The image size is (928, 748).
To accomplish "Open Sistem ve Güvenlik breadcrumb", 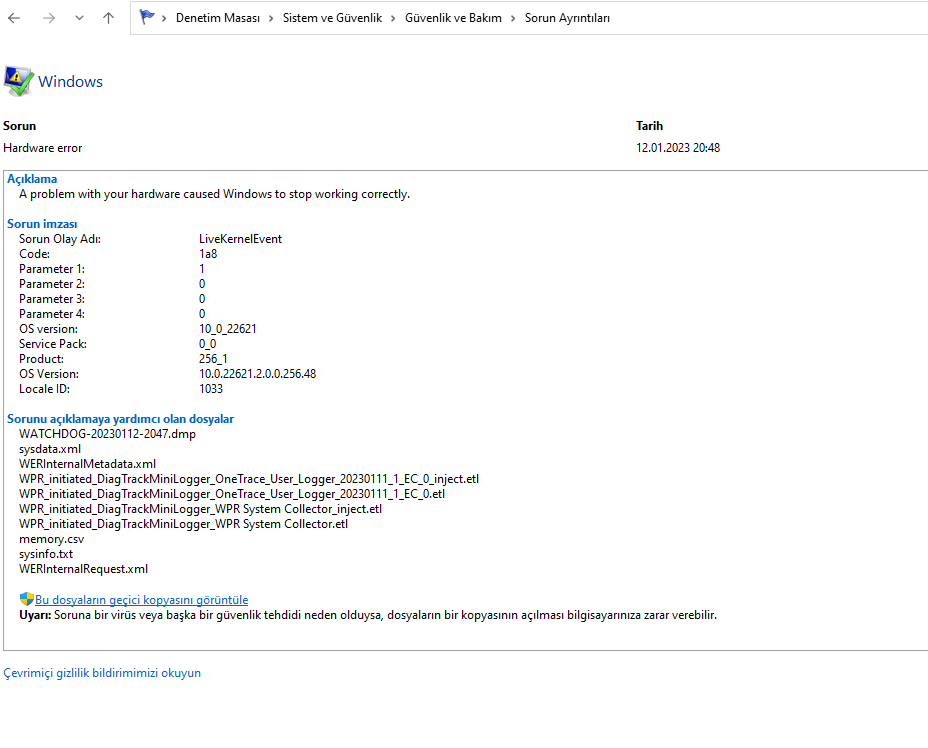I will 332,18.
